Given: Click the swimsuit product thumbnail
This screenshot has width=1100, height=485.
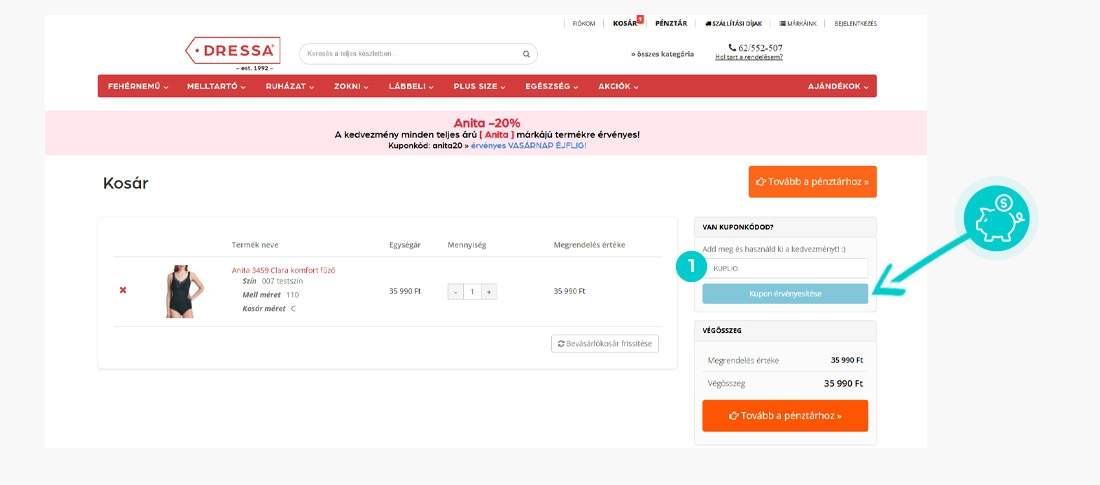Looking at the screenshot, I should tap(185, 291).
